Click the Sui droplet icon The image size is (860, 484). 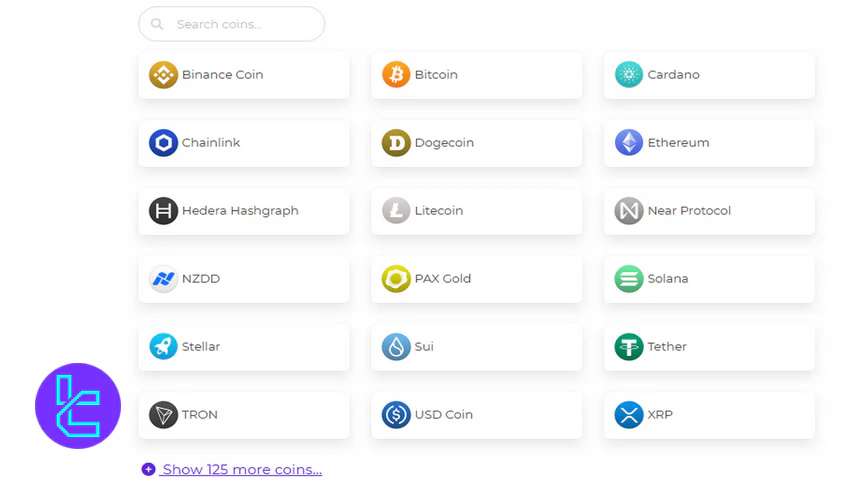[396, 347]
